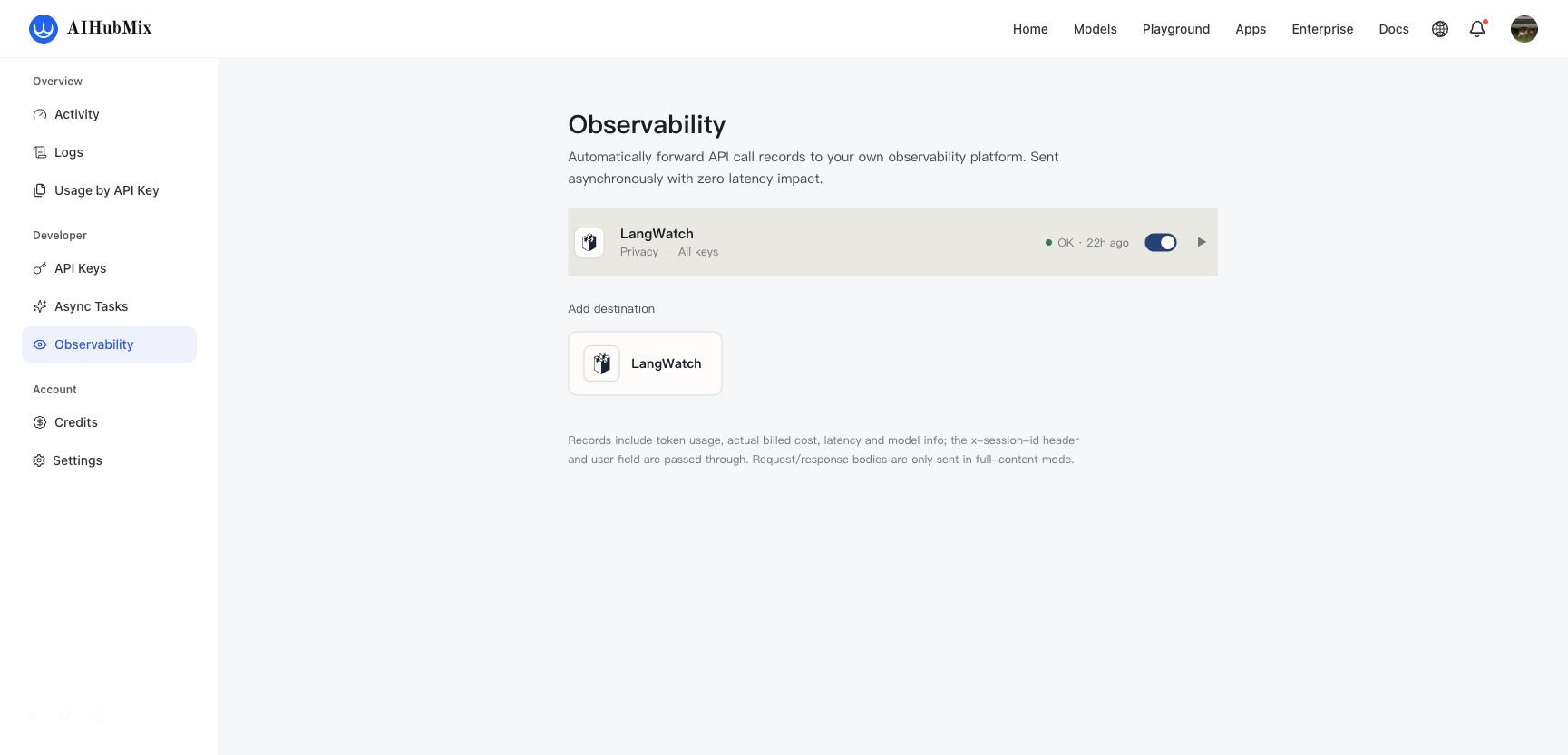Open Usage by API Key page
1568x755 pixels.
109,190
